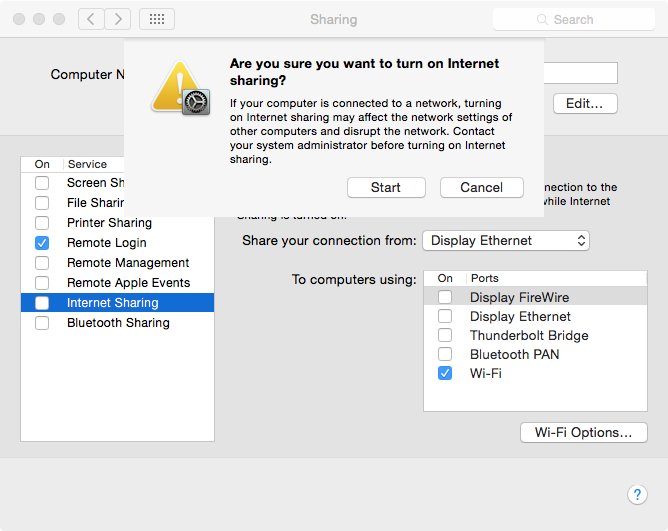Select the Wi-Fi port label
668x531 pixels.
tap(486, 374)
